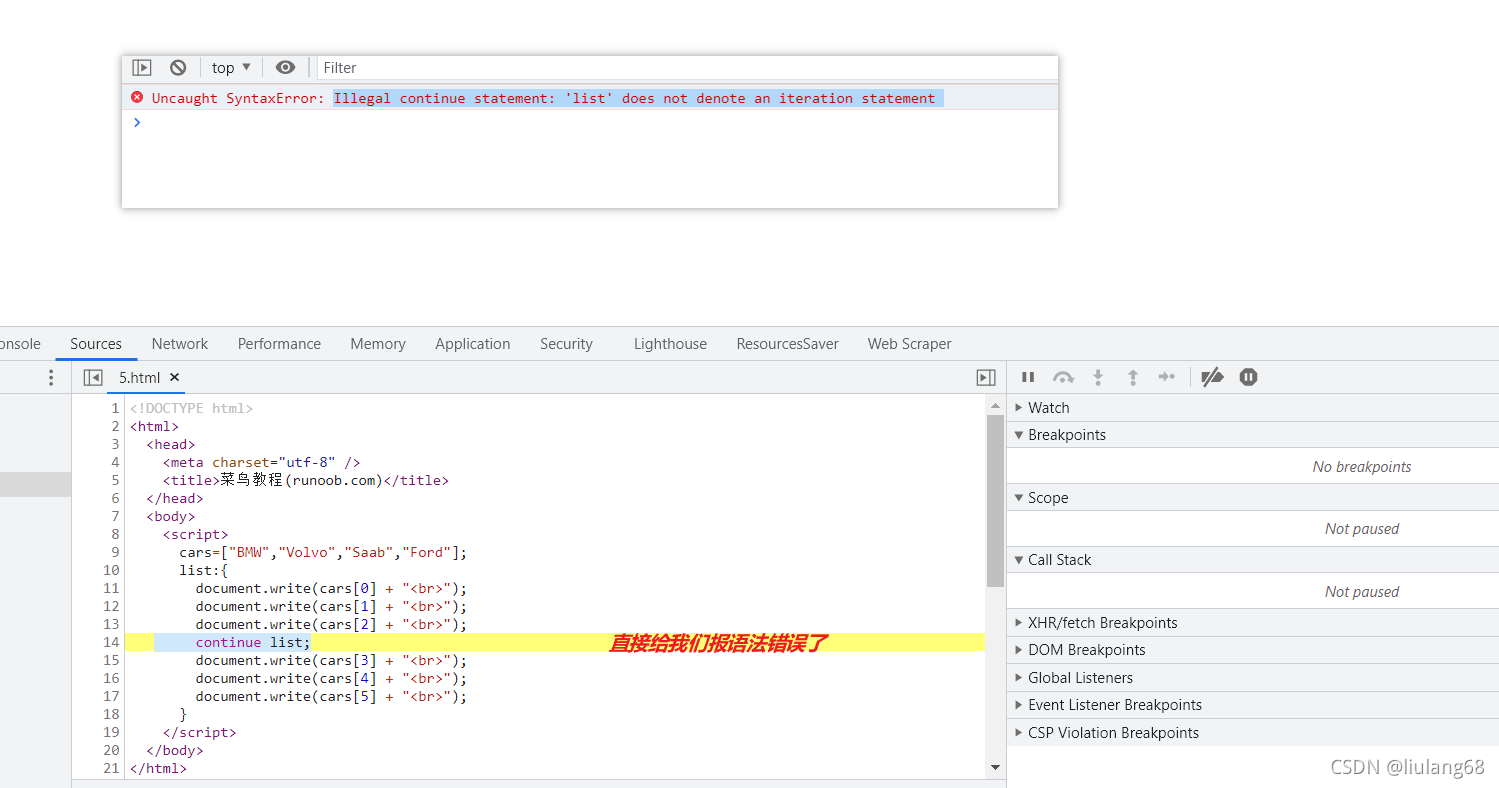Expand the Watch section

point(1253,407)
